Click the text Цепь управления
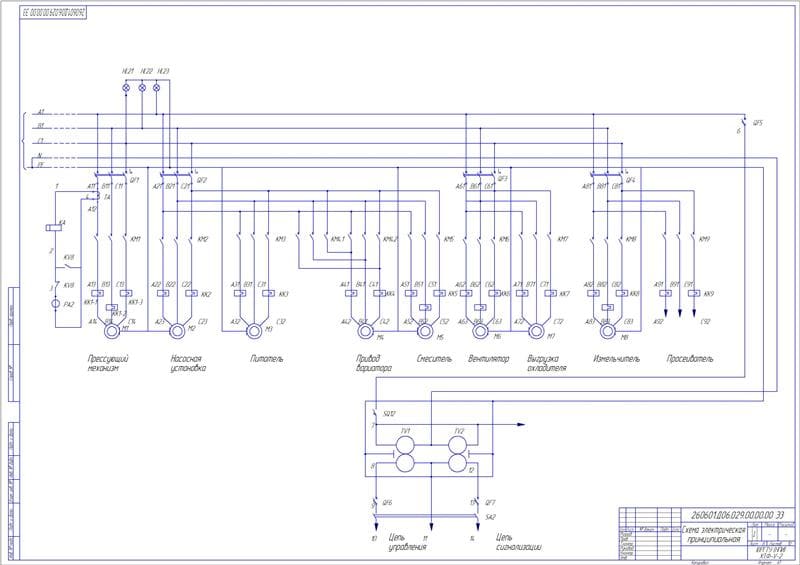This screenshot has height=565, width=800. point(407,542)
